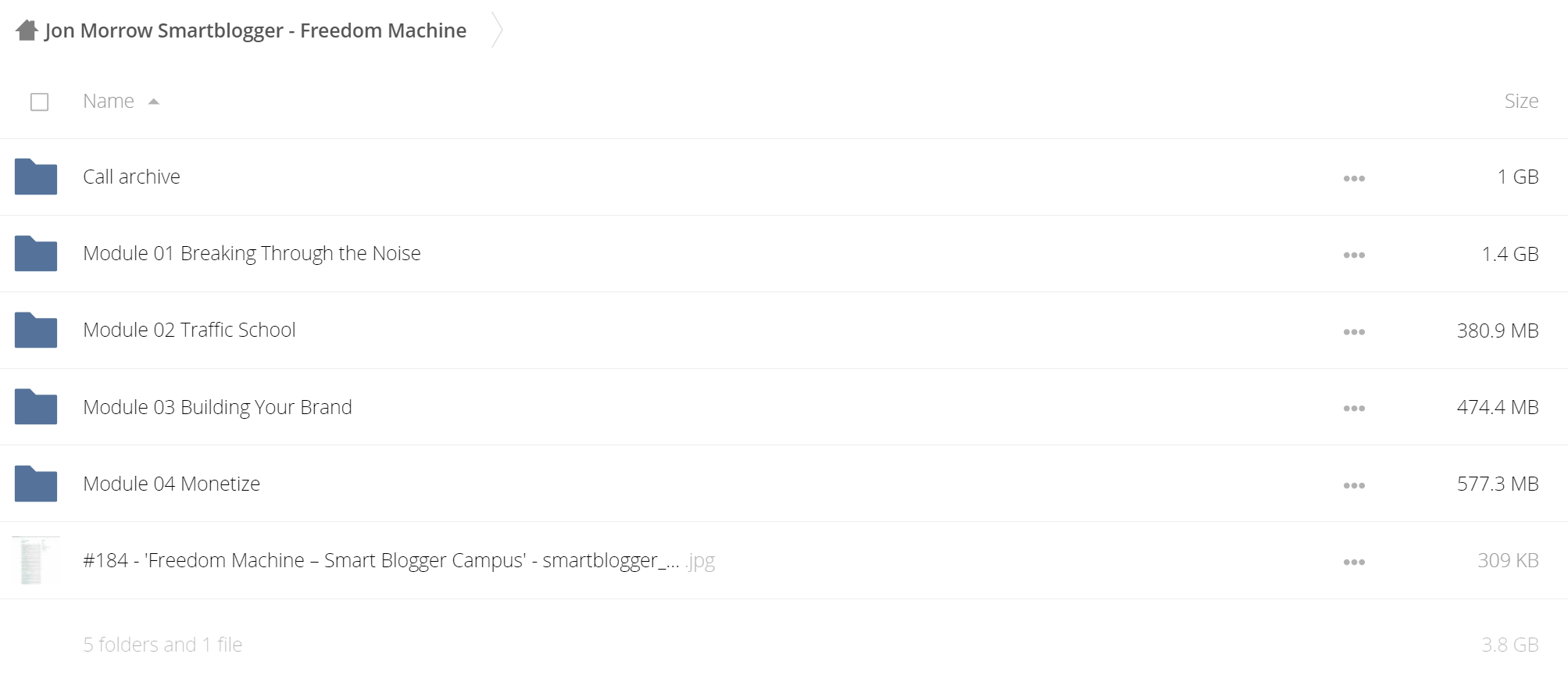This screenshot has height=686, width=1568.
Task: Open Jon Morrow Smartblogger breadcrumb link
Action: pos(255,30)
